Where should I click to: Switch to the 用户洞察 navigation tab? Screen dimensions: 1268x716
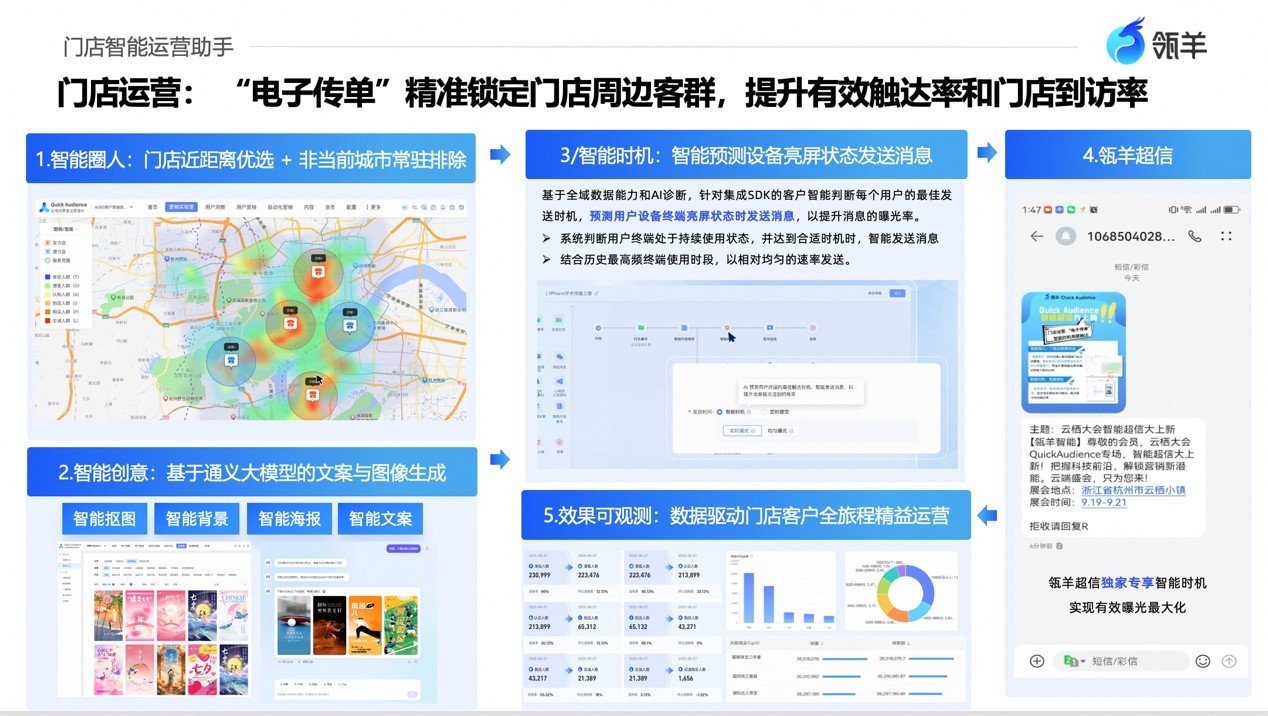tap(215, 207)
